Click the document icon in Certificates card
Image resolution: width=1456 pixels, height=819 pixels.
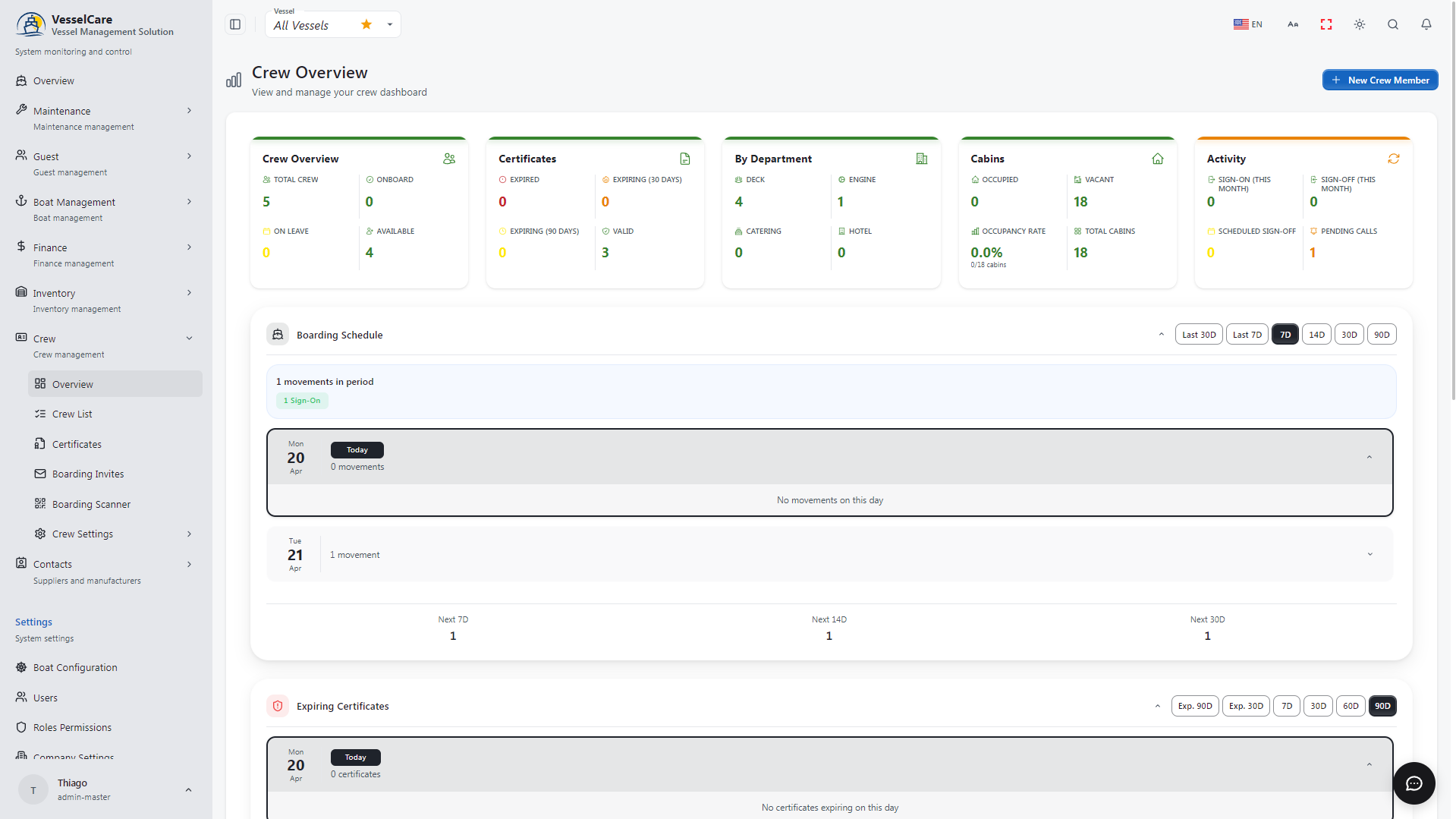(x=685, y=159)
